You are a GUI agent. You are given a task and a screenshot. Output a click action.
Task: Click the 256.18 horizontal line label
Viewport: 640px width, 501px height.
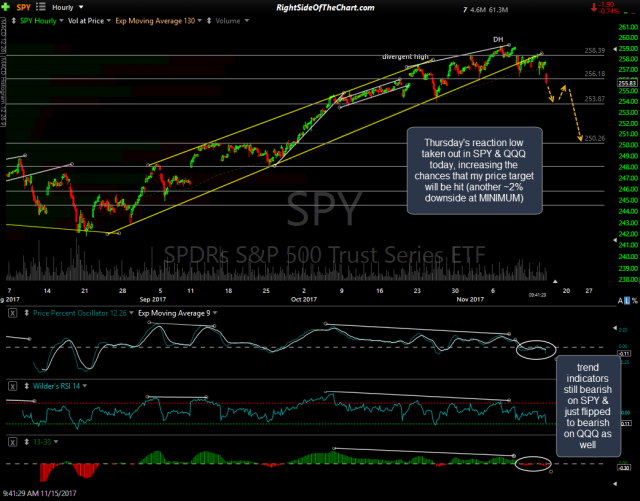(x=595, y=74)
